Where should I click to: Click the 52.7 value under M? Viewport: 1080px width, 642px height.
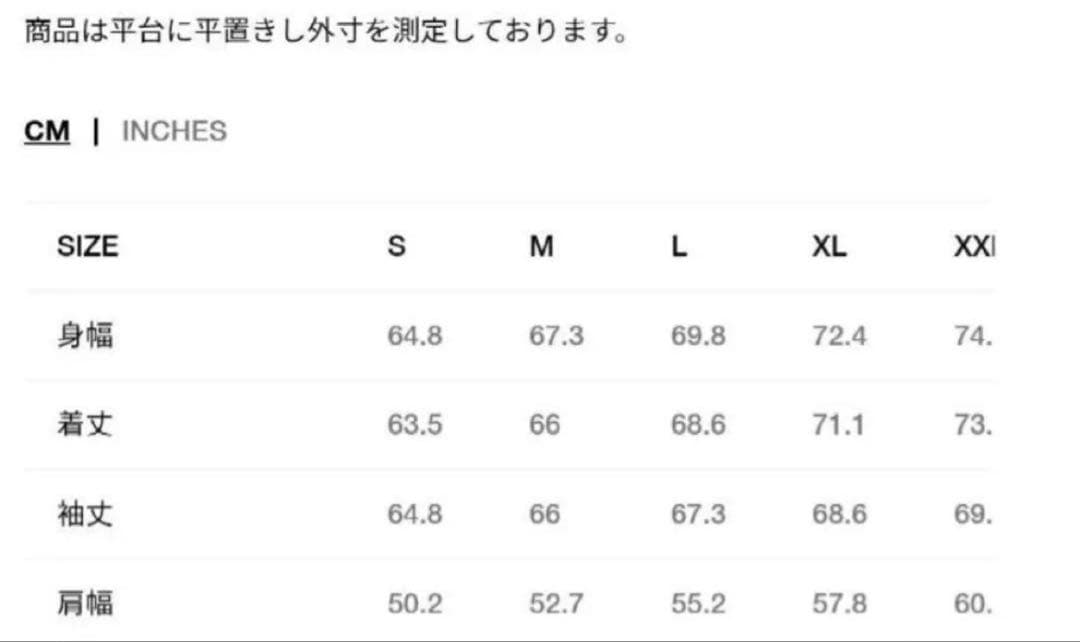pyautogui.click(x=556, y=604)
